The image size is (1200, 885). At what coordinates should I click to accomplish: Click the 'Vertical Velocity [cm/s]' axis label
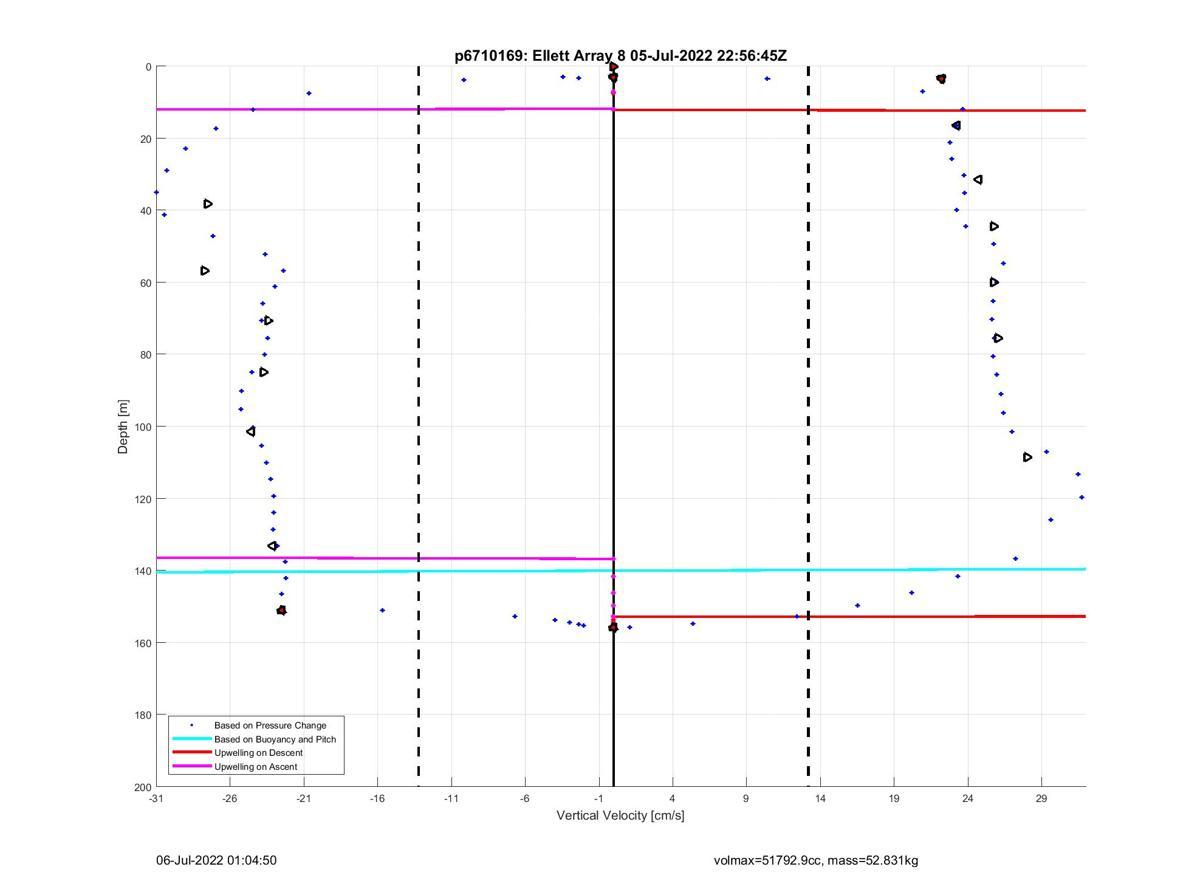tap(620, 815)
